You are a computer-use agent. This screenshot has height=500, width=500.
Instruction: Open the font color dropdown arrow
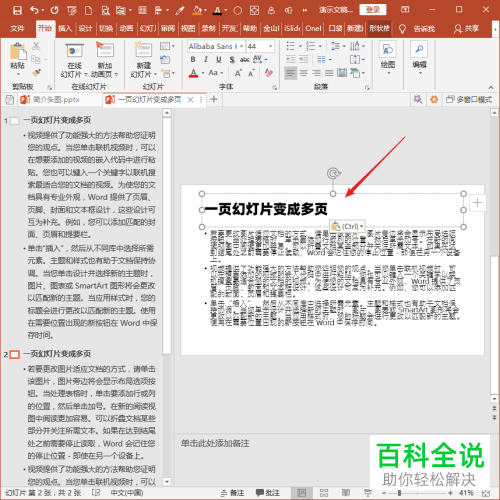click(203, 73)
